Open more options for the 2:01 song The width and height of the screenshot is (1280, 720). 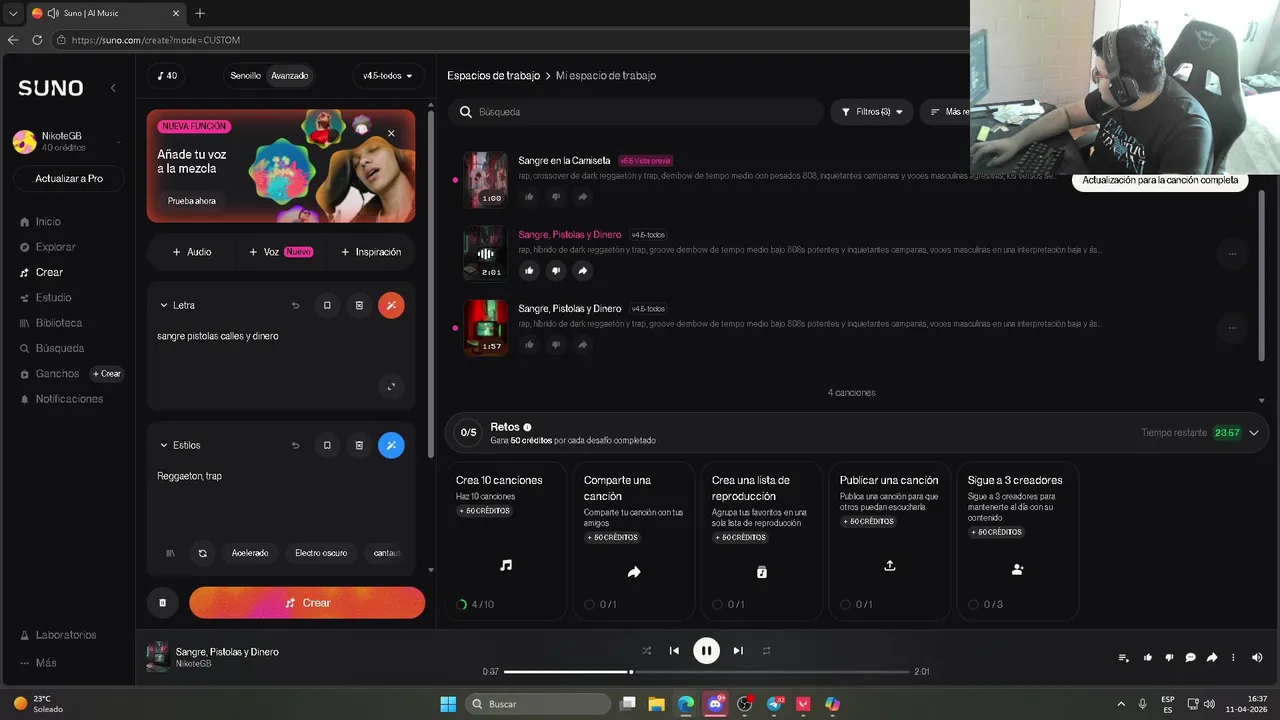tap(1232, 253)
